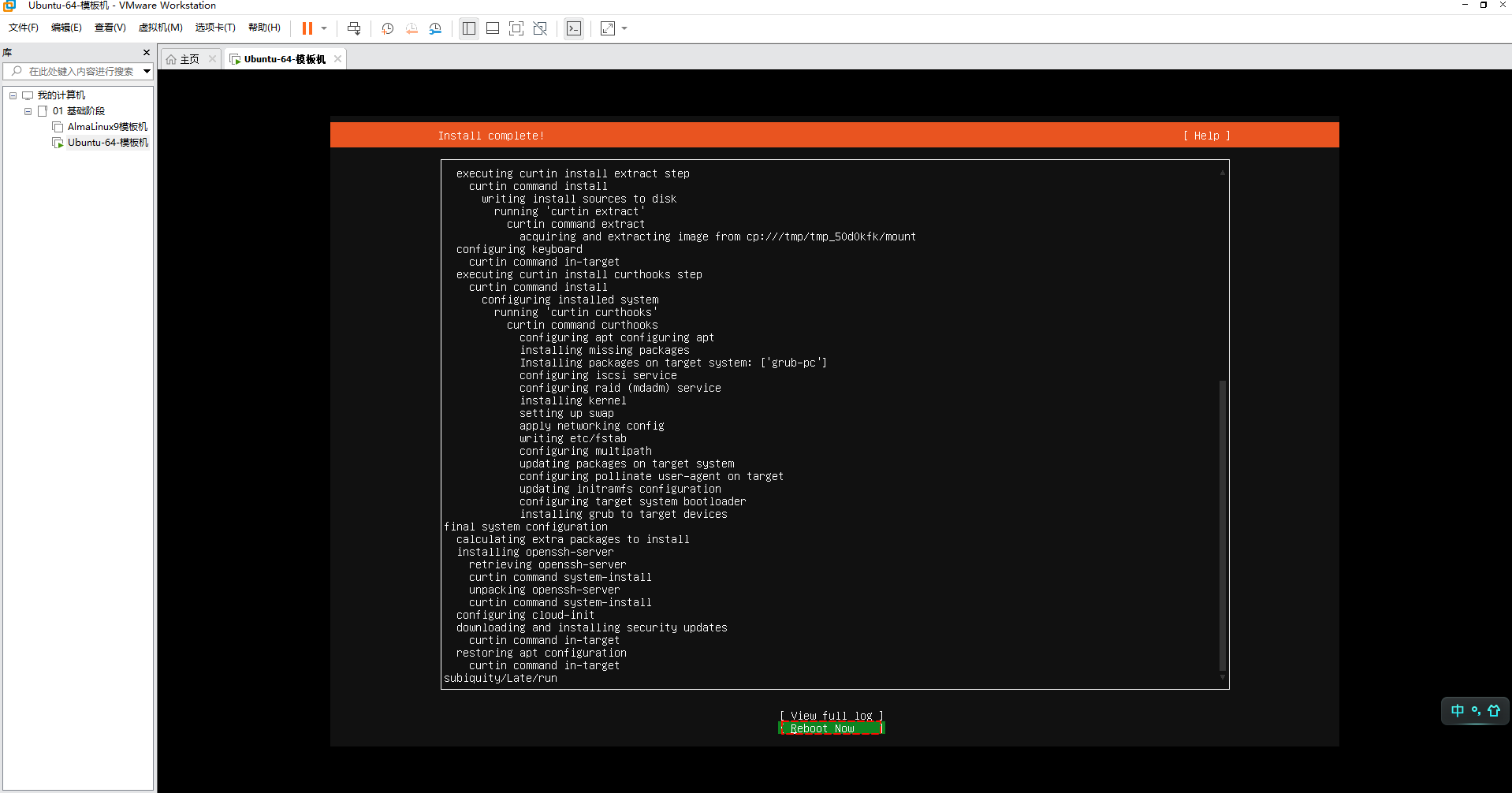Toggle the library sidebar visibility
This screenshot has width=1512, height=793.
[469, 28]
